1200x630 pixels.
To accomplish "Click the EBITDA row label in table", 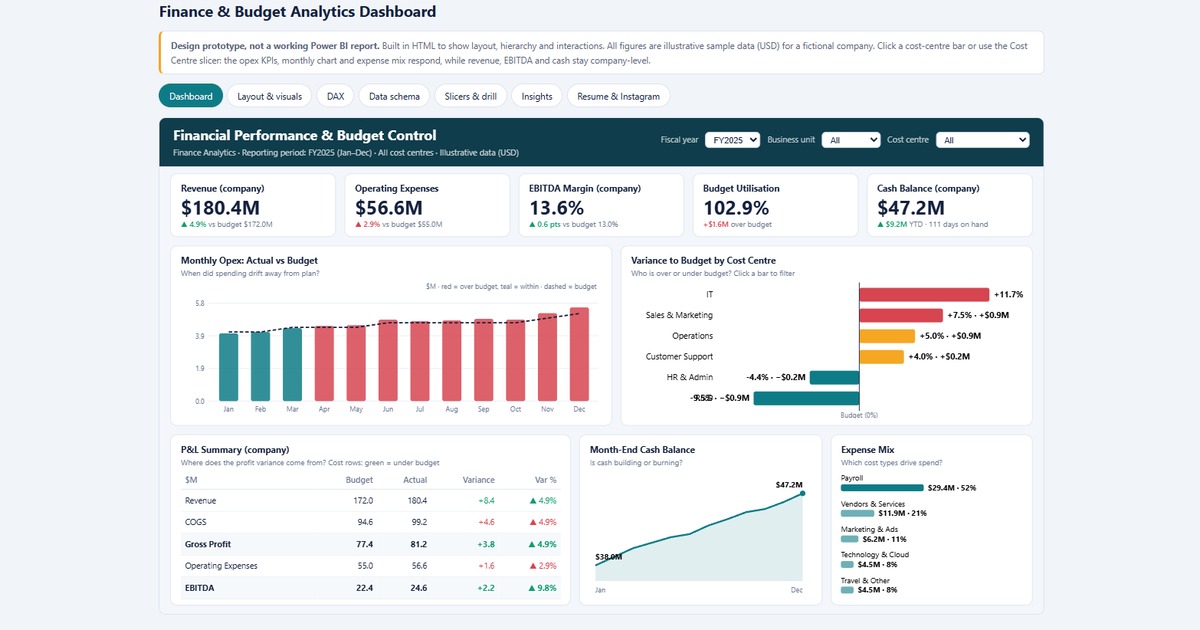I will 200,588.
